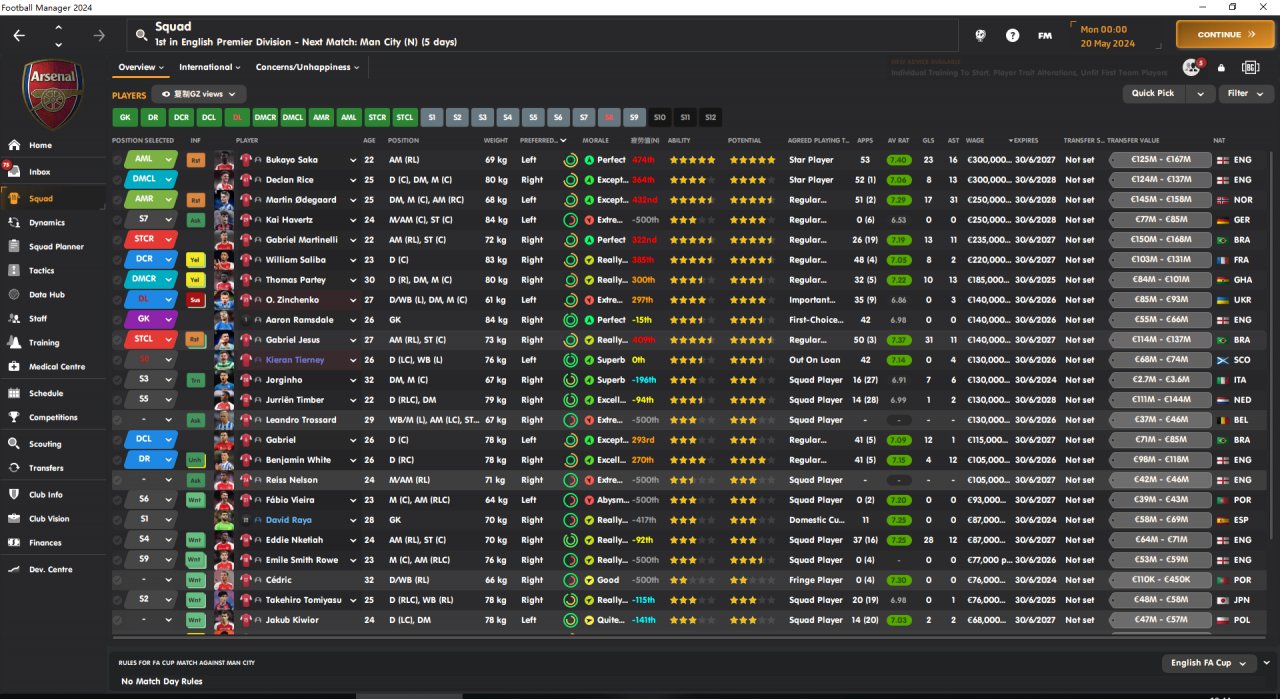1280x699 pixels.
Task: Go back with the left arrow
Action: [x=19, y=35]
